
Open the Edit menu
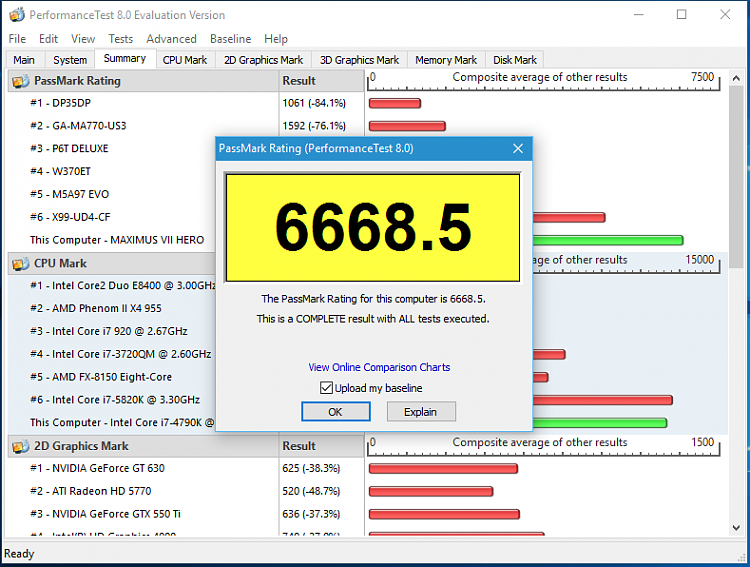(48, 39)
